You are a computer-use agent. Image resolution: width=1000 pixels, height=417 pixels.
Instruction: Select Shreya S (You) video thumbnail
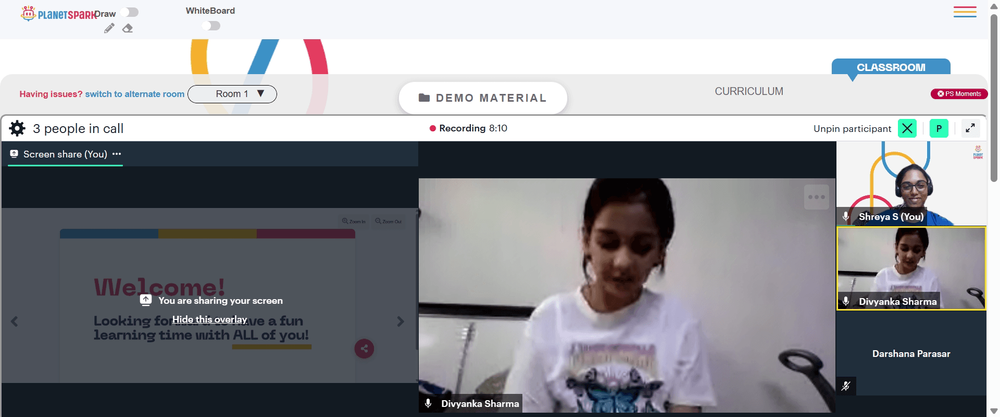pos(911,184)
